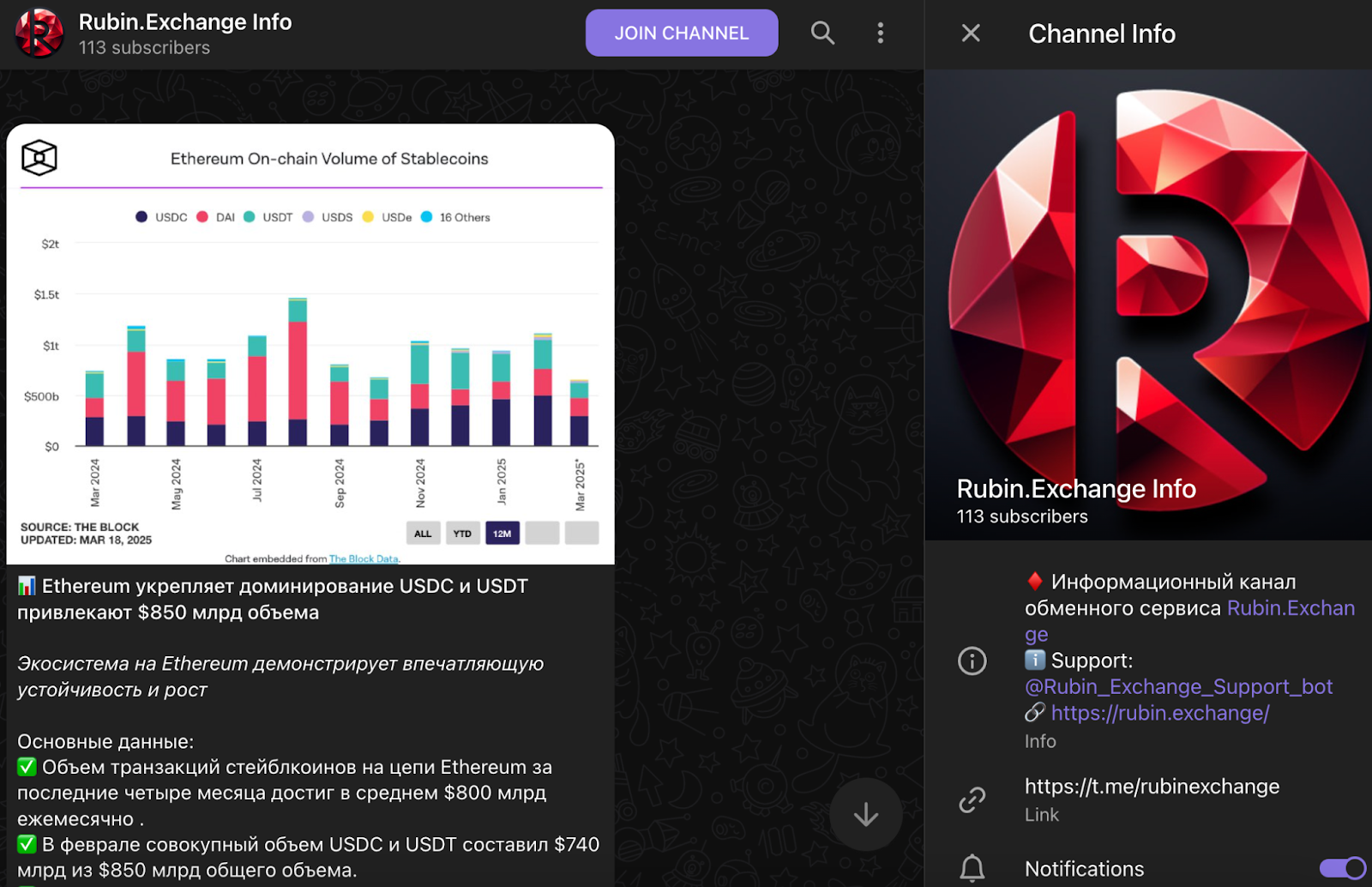Click the DAI legend color dot
1372x887 pixels.
click(x=202, y=217)
